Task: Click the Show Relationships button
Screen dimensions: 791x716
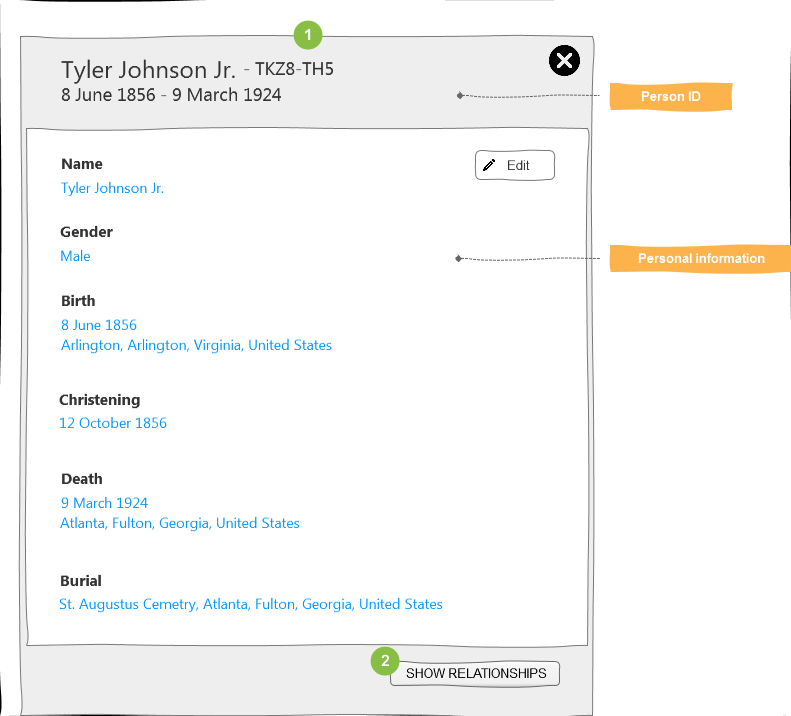Action: 476,674
